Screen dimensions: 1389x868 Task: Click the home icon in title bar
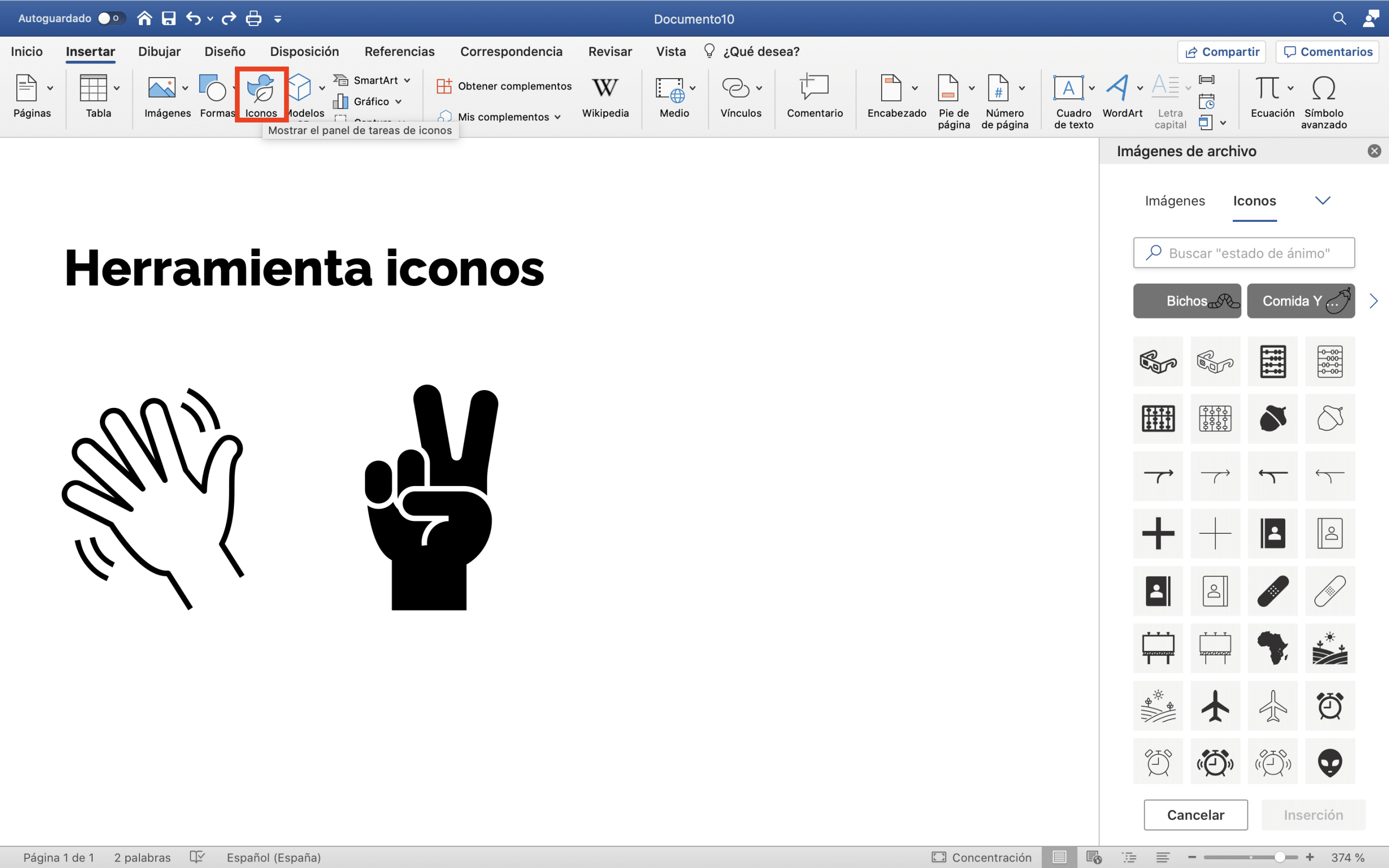pyautogui.click(x=144, y=18)
